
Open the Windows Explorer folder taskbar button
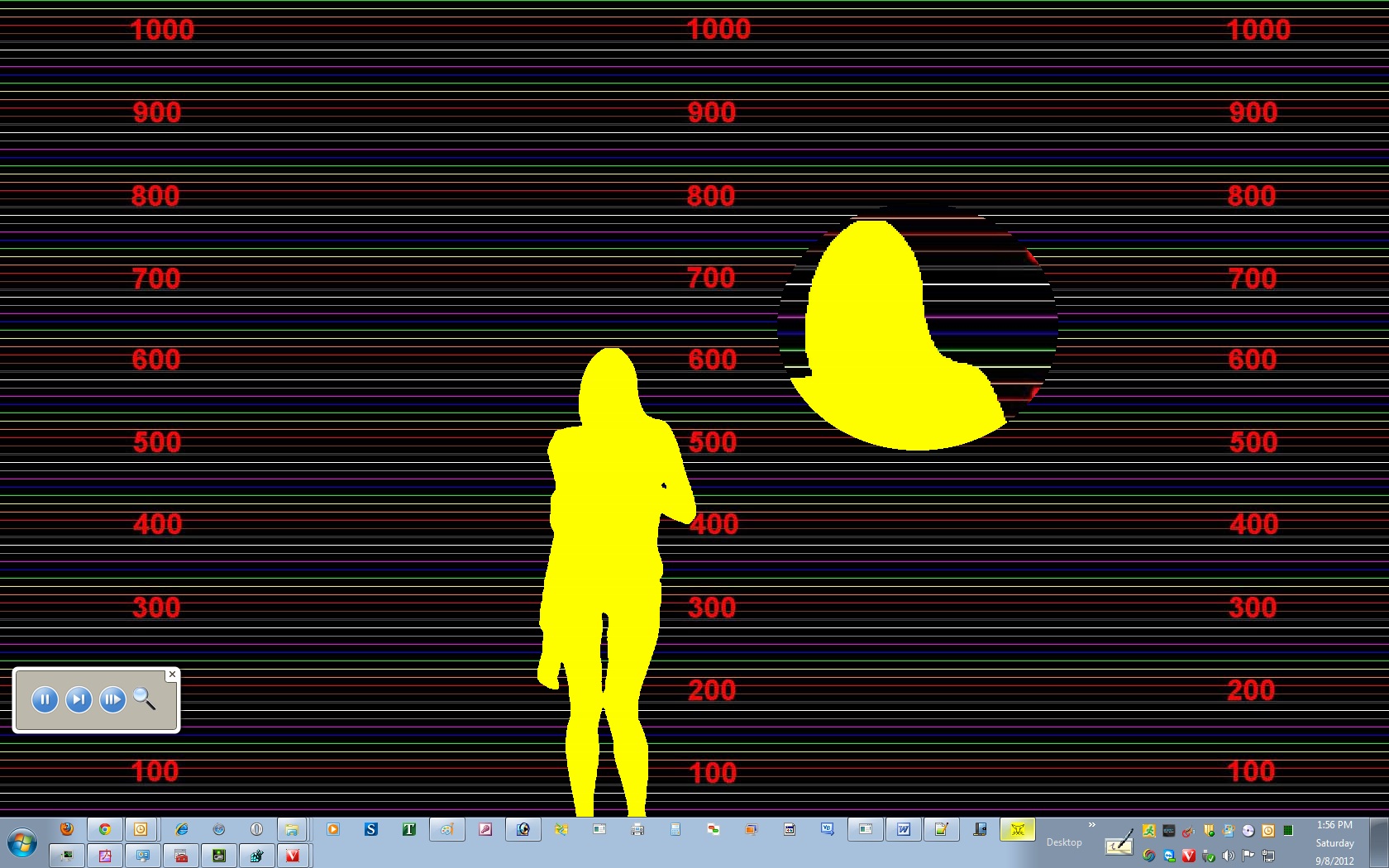[x=292, y=829]
